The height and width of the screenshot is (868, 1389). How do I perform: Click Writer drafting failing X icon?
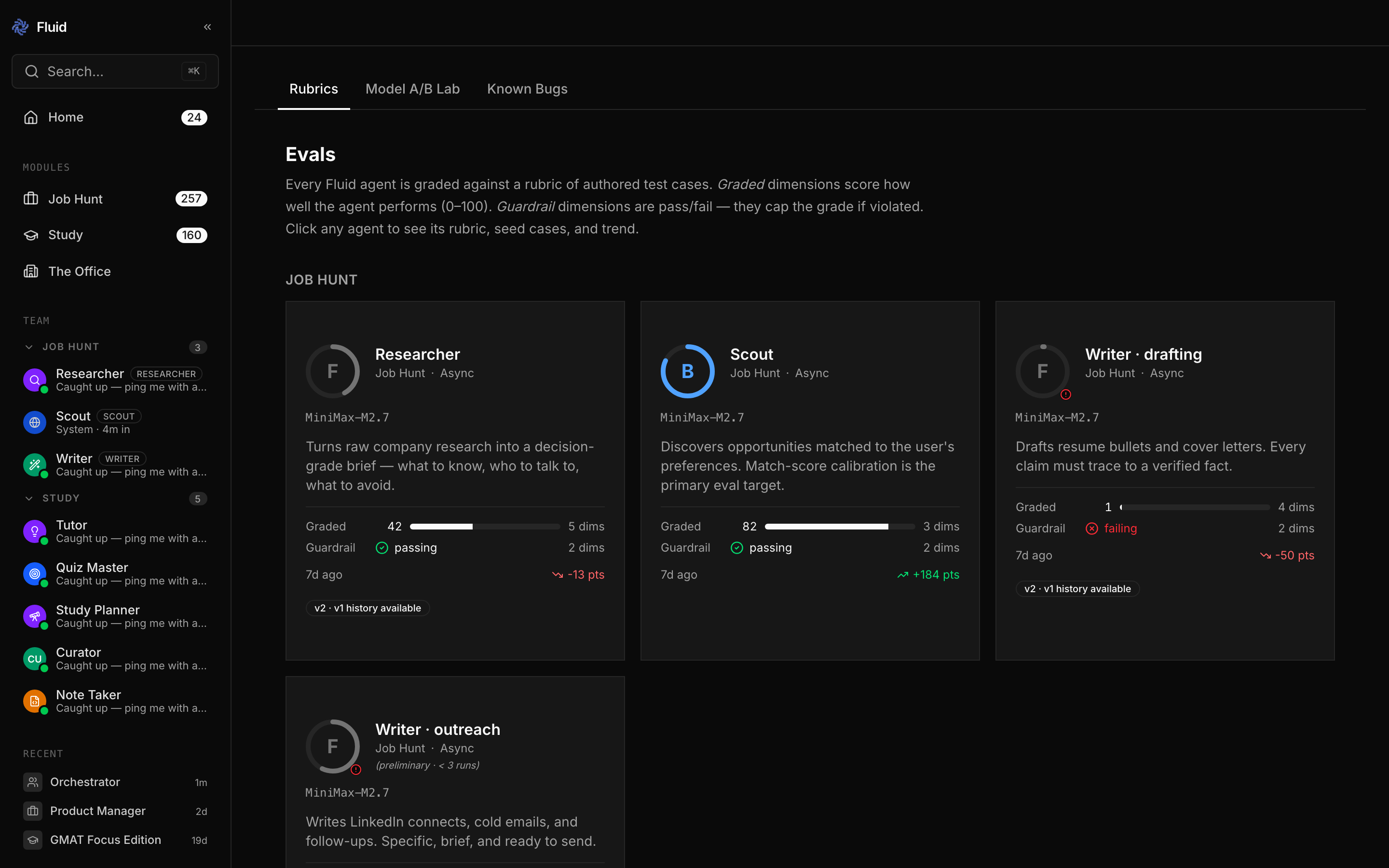tap(1092, 528)
